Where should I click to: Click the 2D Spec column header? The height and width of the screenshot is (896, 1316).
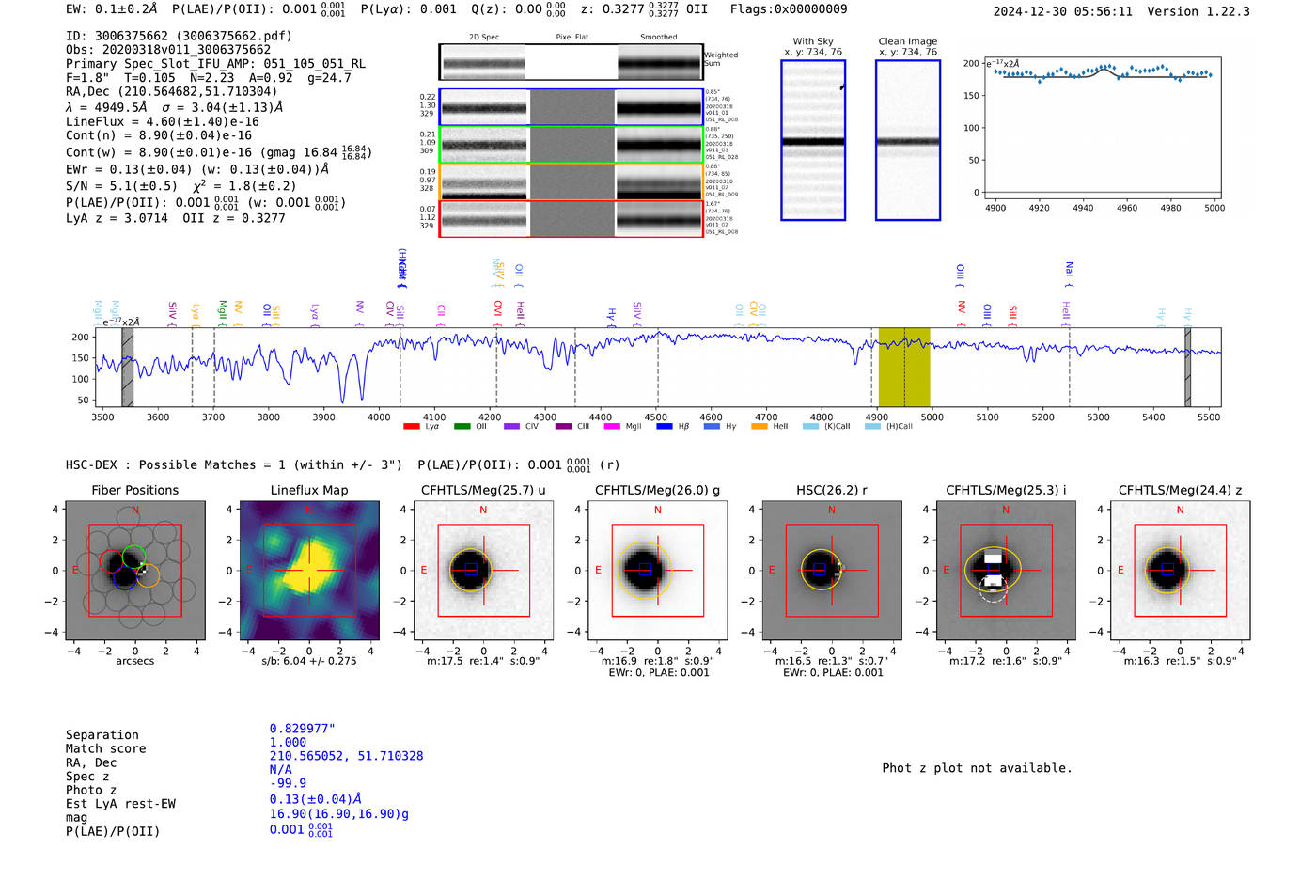[x=484, y=38]
